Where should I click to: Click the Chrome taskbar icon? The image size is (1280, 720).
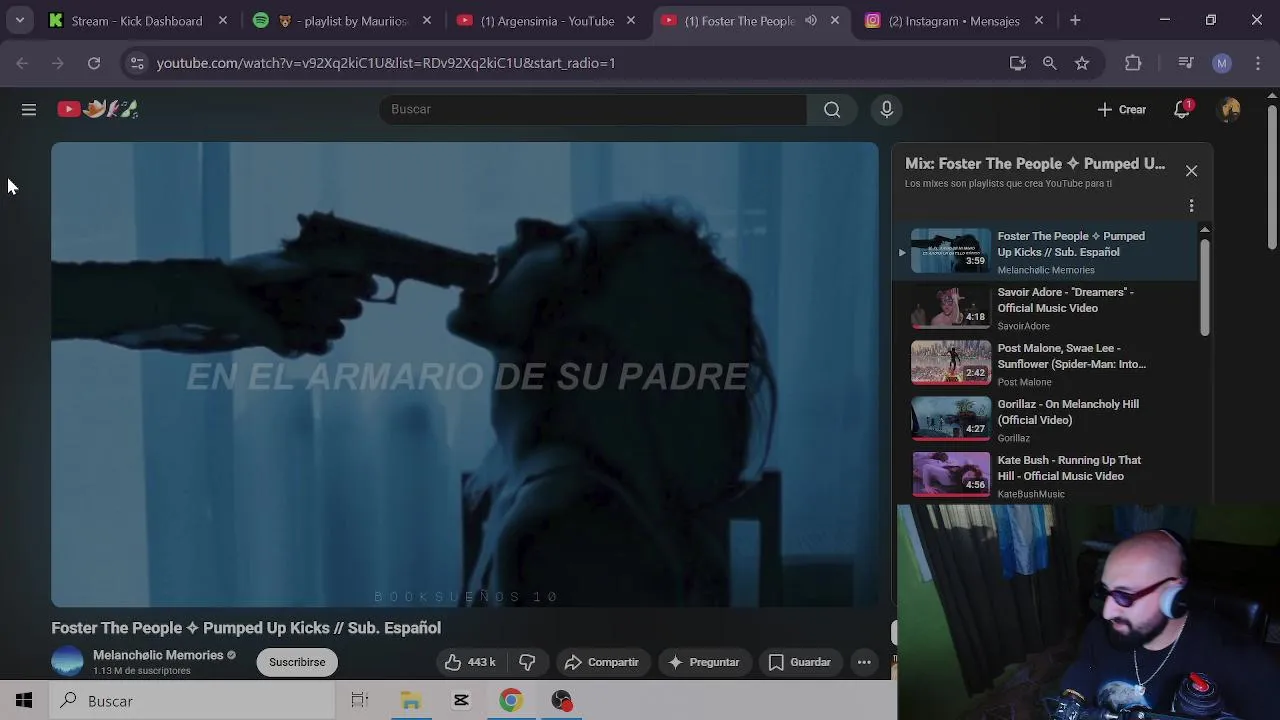[511, 701]
